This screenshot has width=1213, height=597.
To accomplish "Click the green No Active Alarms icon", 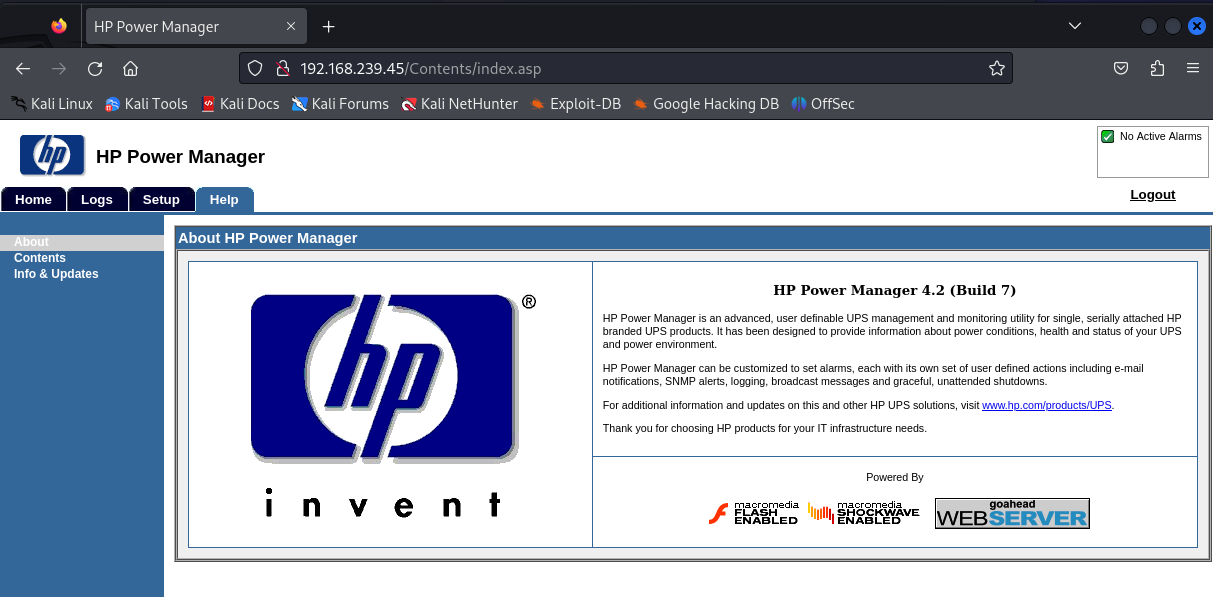I will (x=1108, y=136).
